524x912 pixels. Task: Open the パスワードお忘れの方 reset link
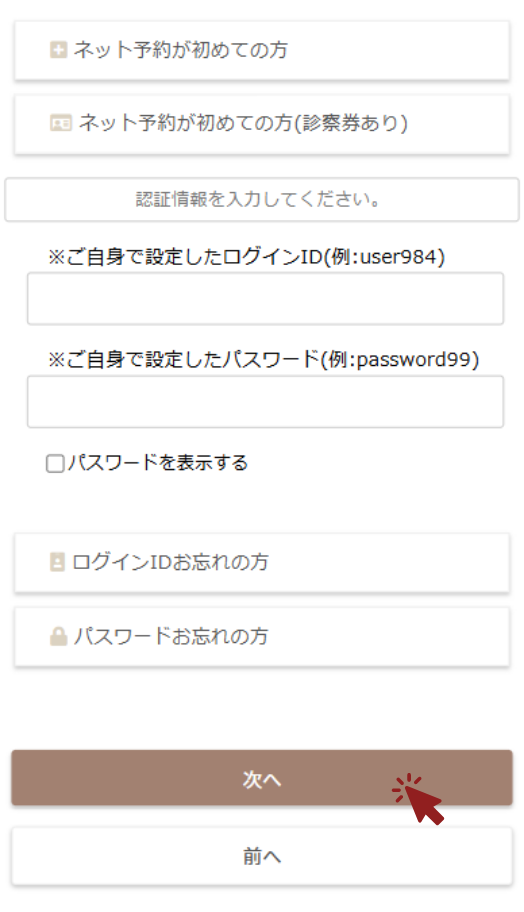pos(262,637)
